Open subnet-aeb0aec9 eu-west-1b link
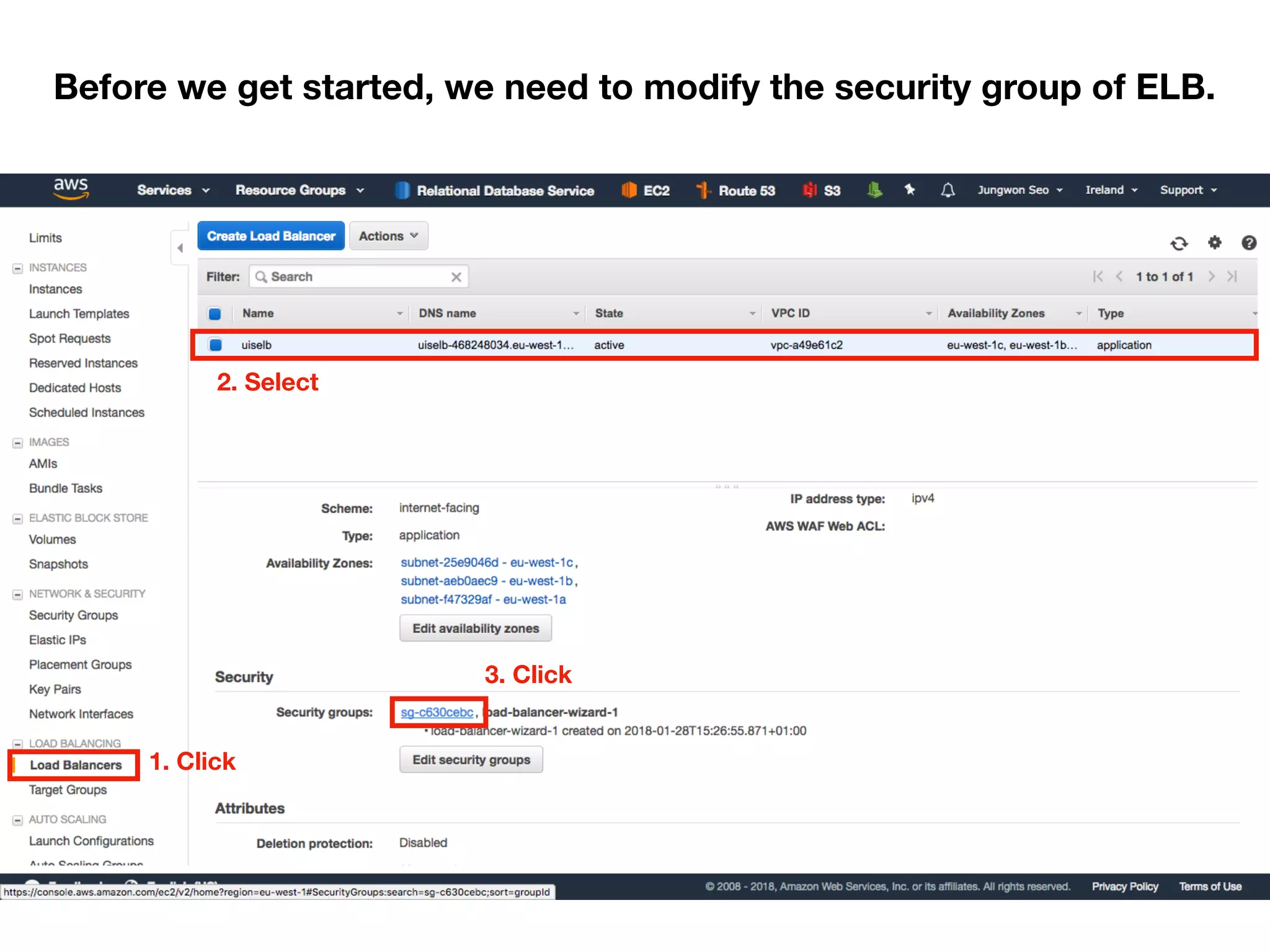The width and height of the screenshot is (1270, 952). pyautogui.click(x=486, y=581)
